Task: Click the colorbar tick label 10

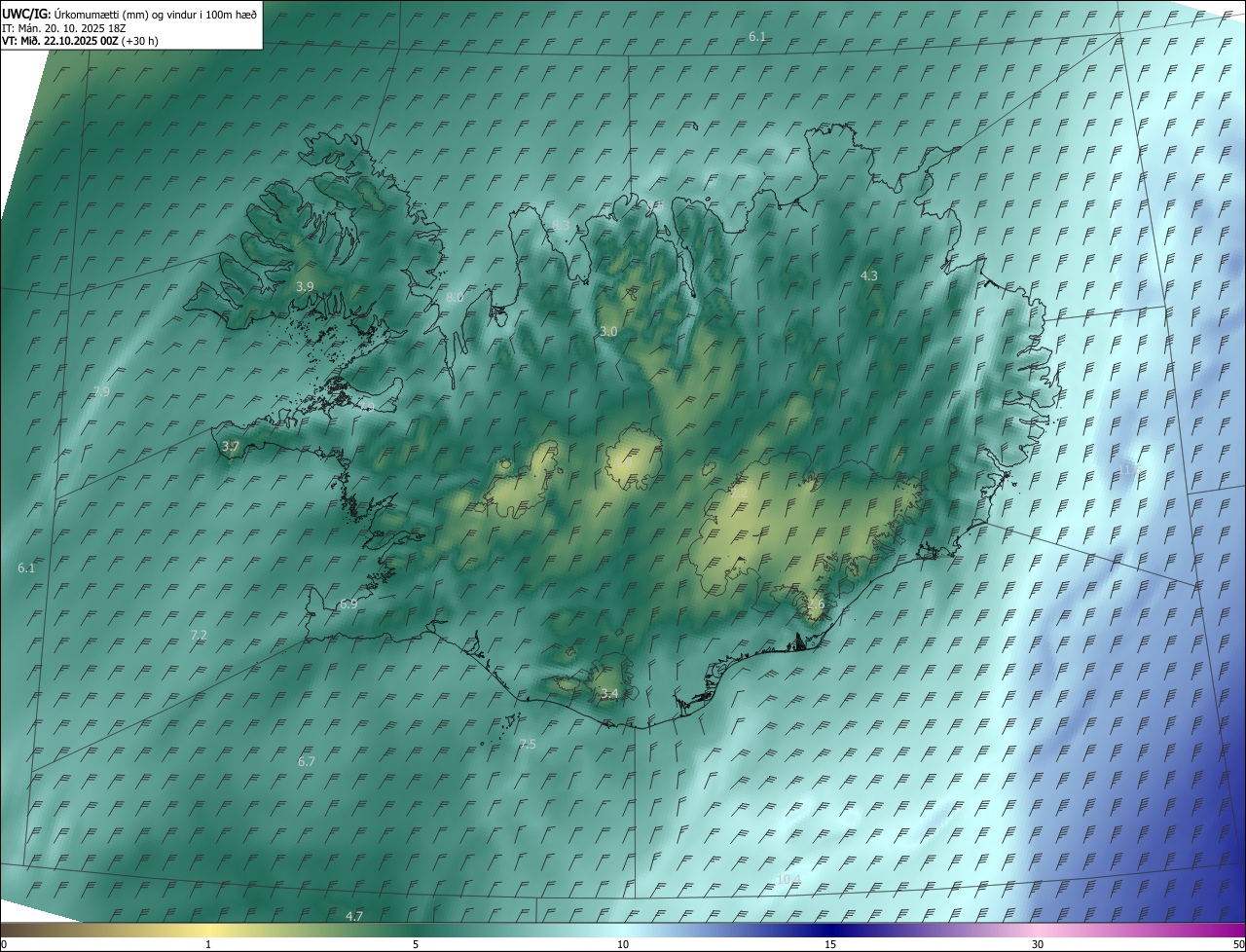Action: point(623,944)
